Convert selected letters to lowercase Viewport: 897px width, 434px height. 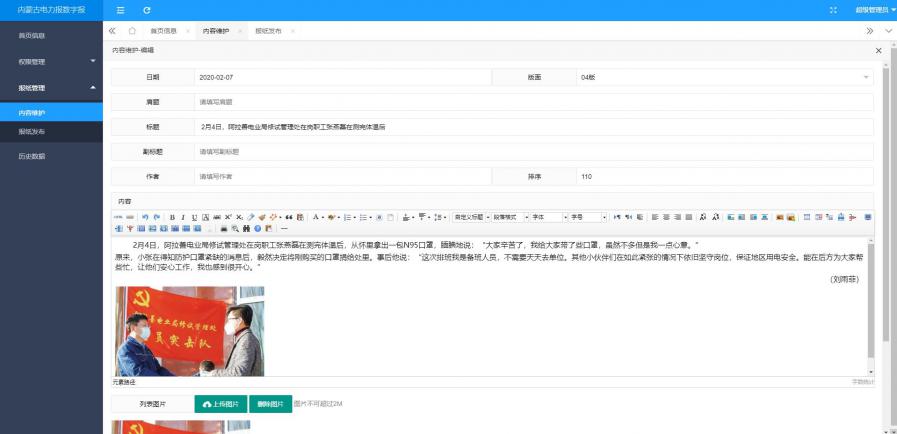715,217
